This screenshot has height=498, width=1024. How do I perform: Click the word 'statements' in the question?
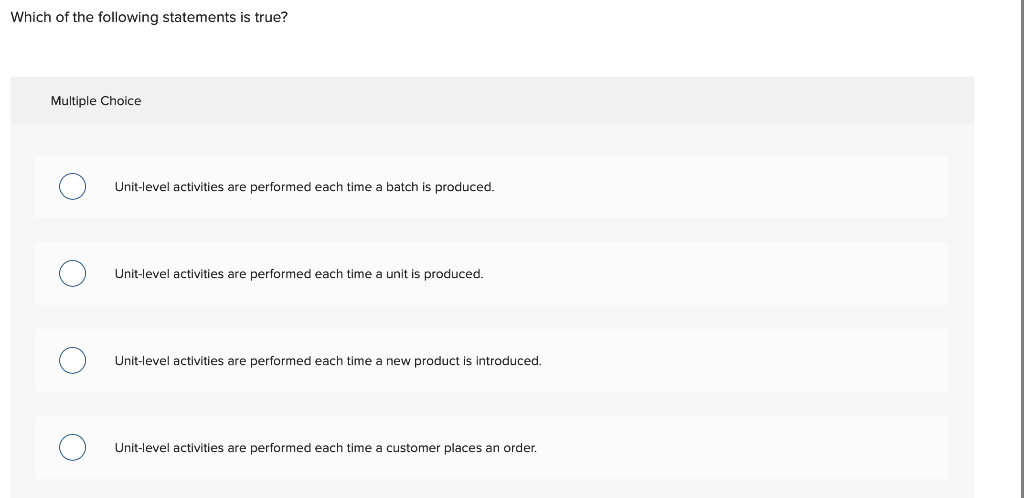(198, 18)
